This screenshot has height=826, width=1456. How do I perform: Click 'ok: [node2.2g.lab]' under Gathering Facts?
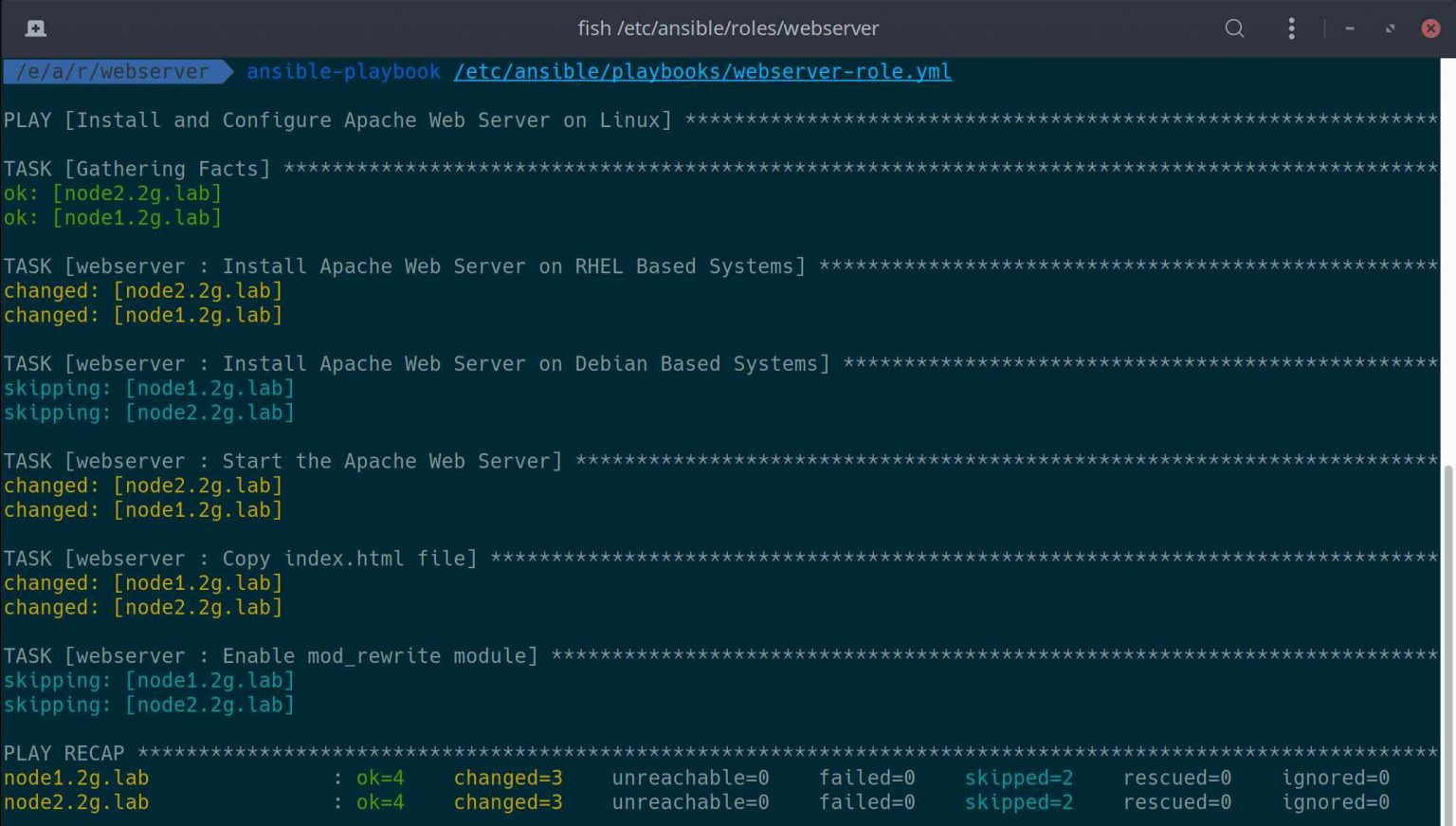112,193
